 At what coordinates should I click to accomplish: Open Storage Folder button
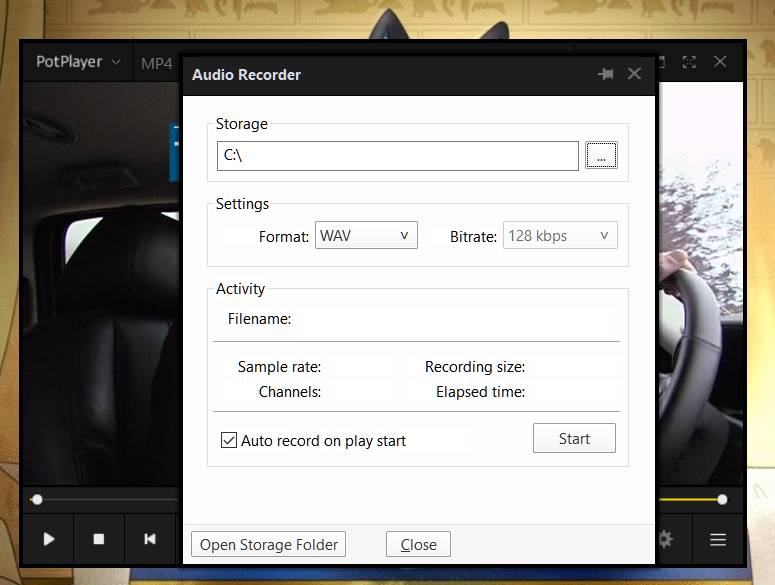coord(268,544)
